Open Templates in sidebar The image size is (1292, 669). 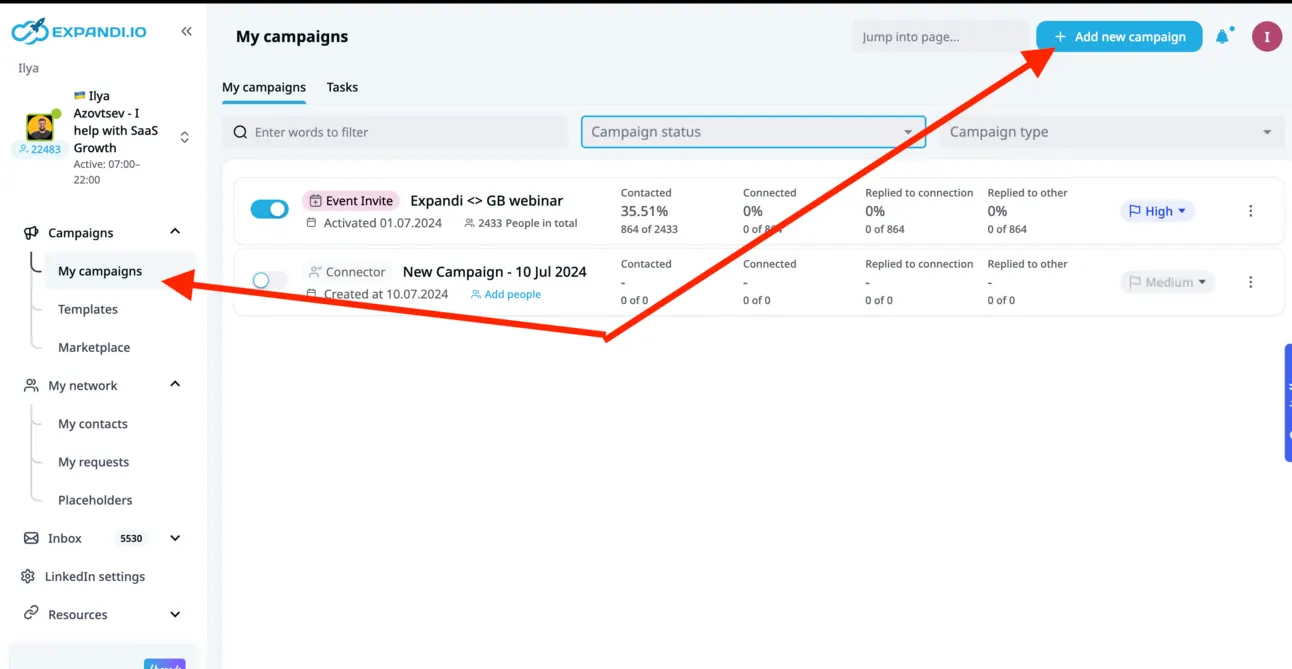pyautogui.click(x=88, y=309)
